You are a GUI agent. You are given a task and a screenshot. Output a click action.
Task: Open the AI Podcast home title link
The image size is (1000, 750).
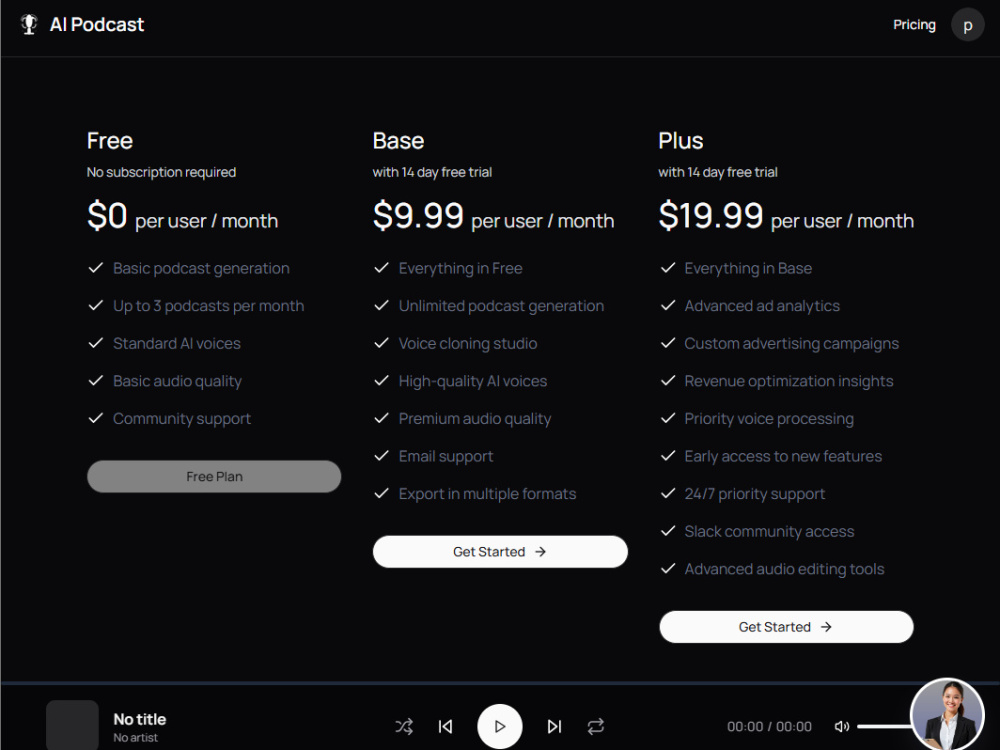pos(97,24)
